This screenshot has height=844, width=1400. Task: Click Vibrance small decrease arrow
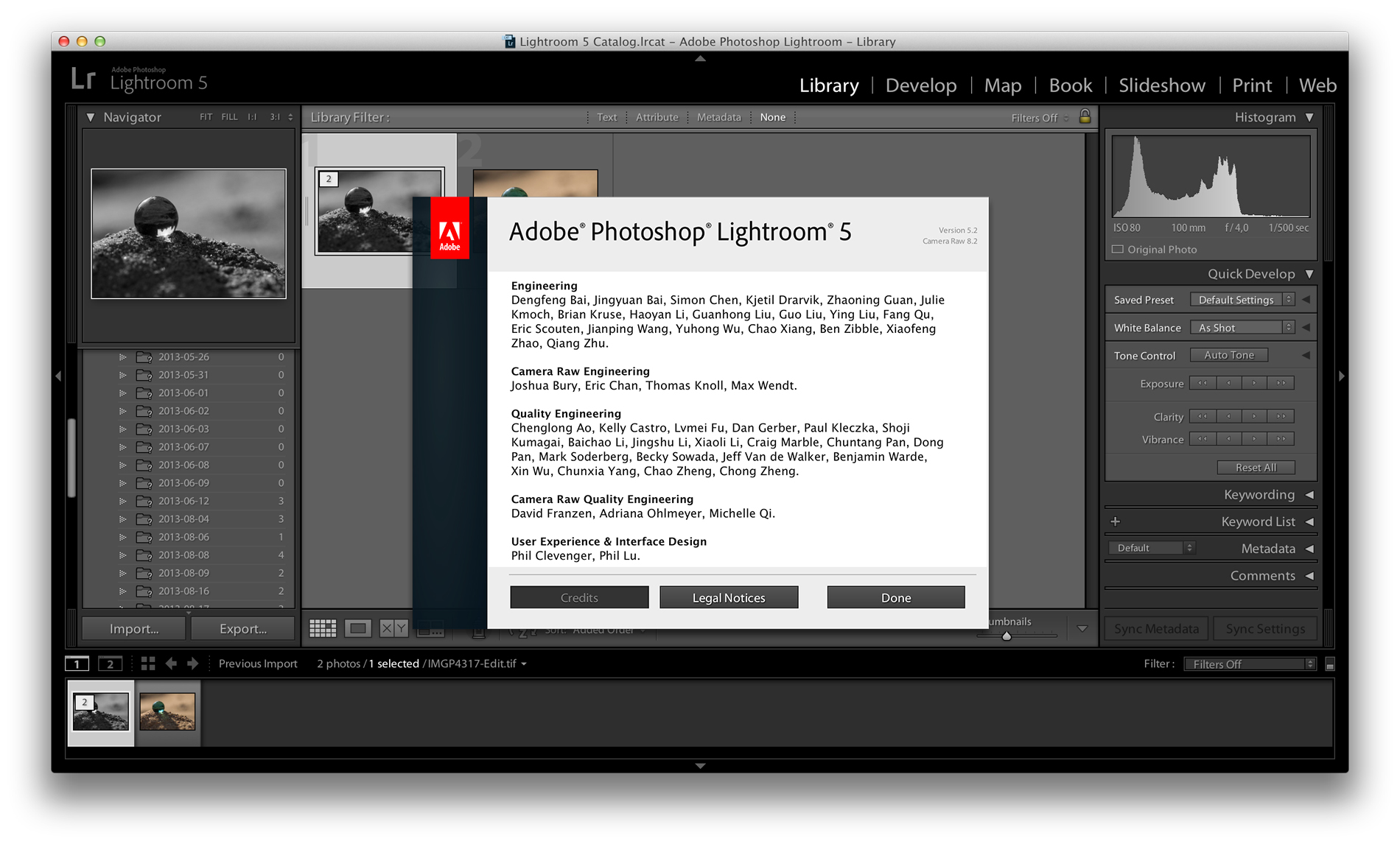pos(1229,439)
